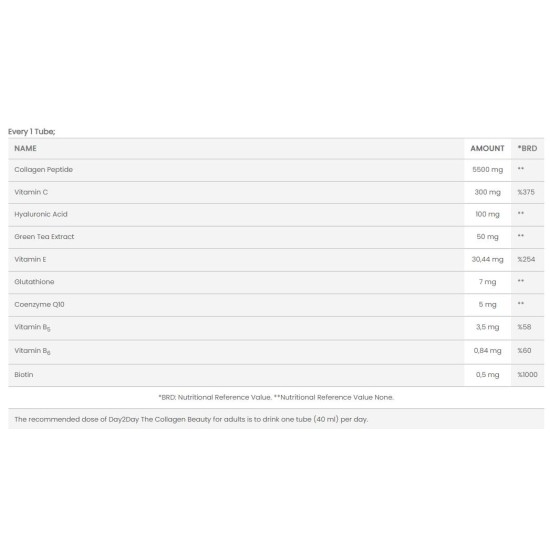Click the %1000 Biotin reference value

(527, 375)
